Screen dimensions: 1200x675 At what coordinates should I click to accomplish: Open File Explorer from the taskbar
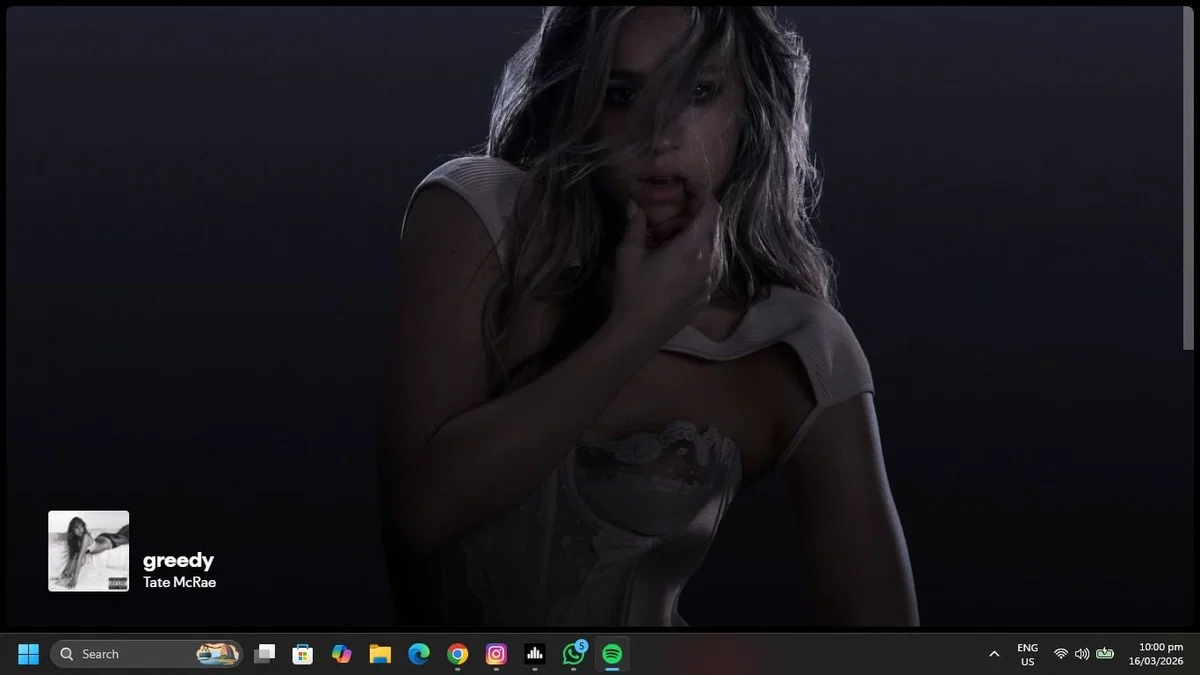pos(380,654)
